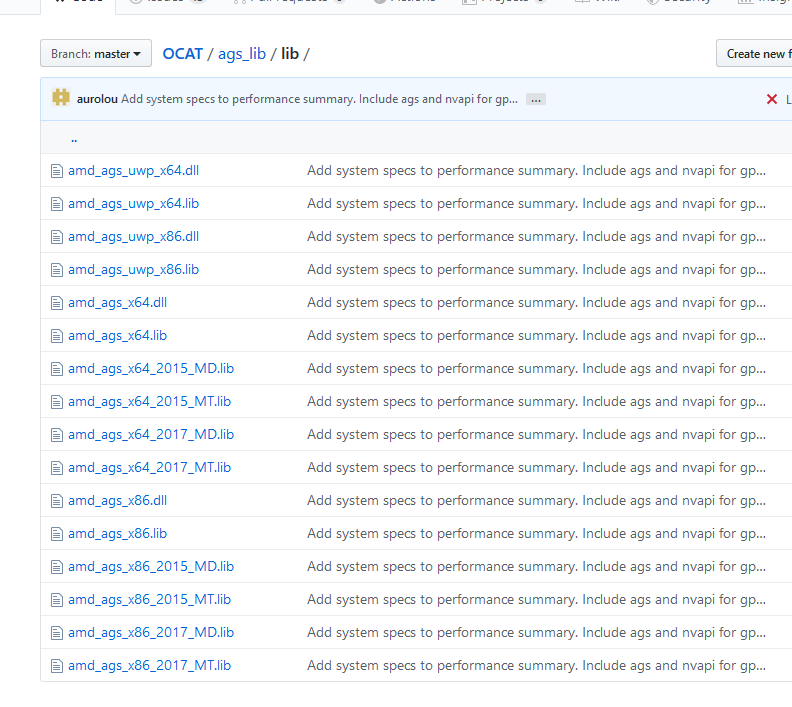Open amd_ags_x86_2015_MD.lib file
This screenshot has width=792, height=707.
point(151,567)
